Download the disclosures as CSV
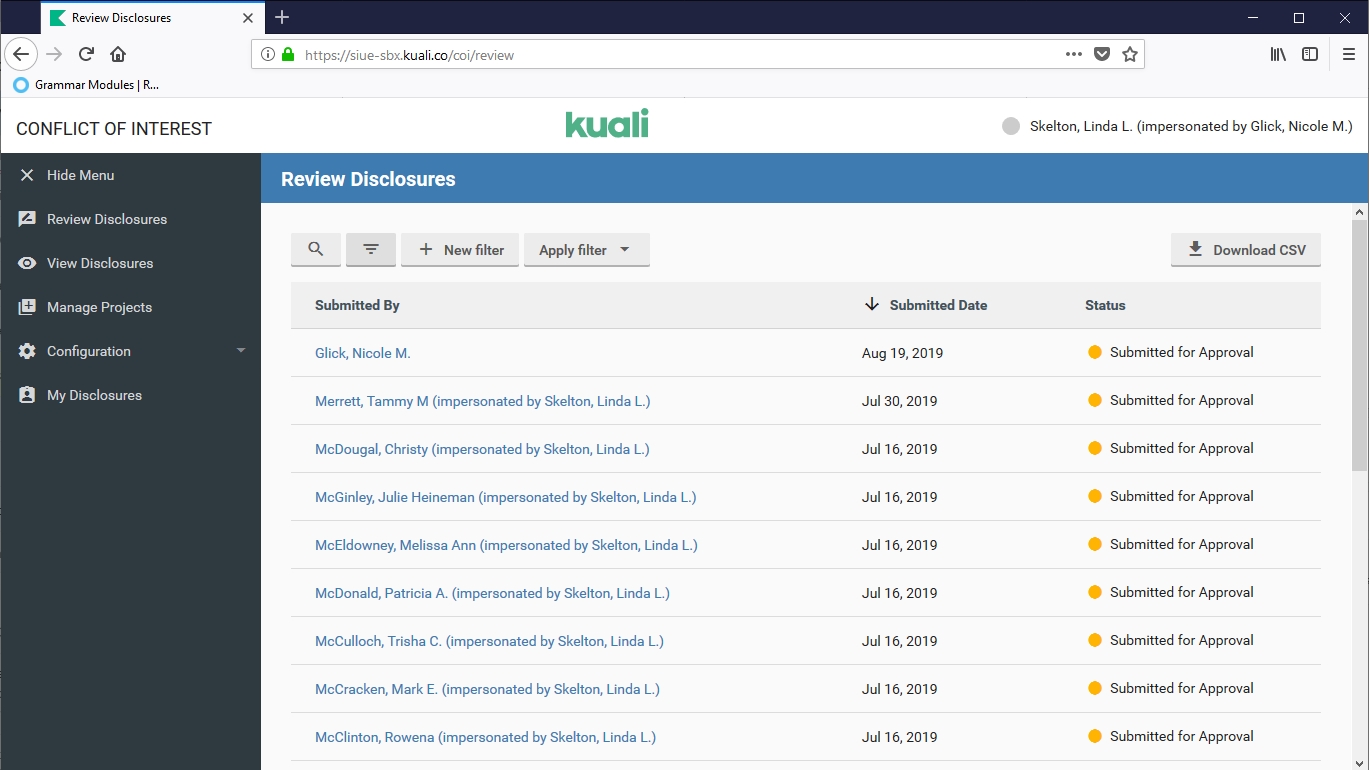This screenshot has height=770, width=1369. pyautogui.click(x=1245, y=250)
